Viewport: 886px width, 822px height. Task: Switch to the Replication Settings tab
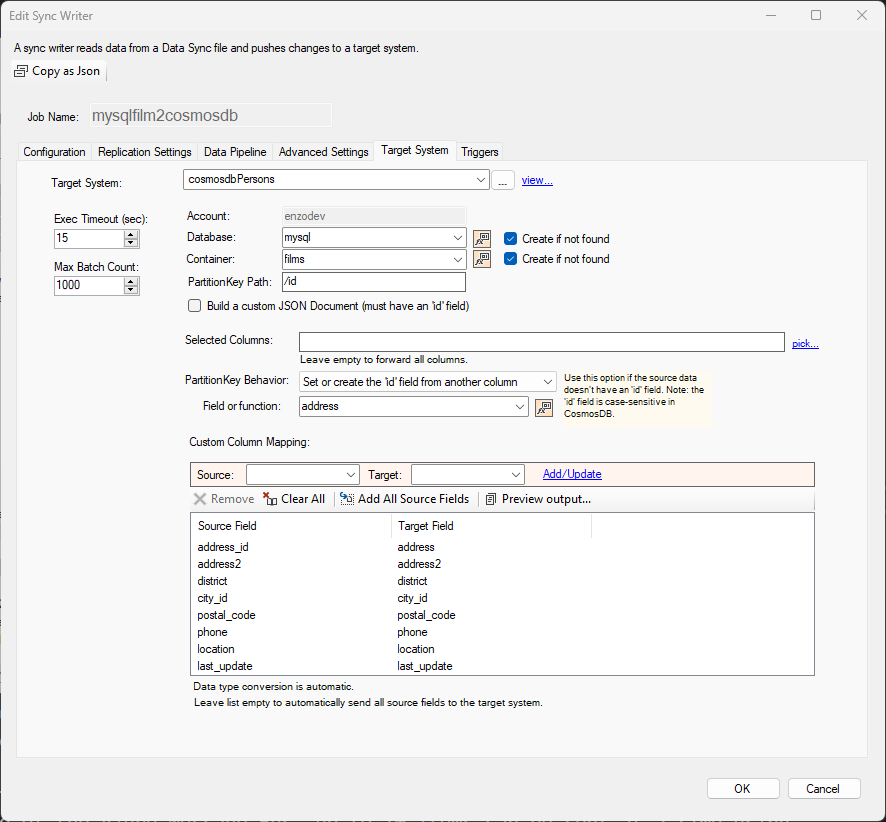pyautogui.click(x=145, y=152)
